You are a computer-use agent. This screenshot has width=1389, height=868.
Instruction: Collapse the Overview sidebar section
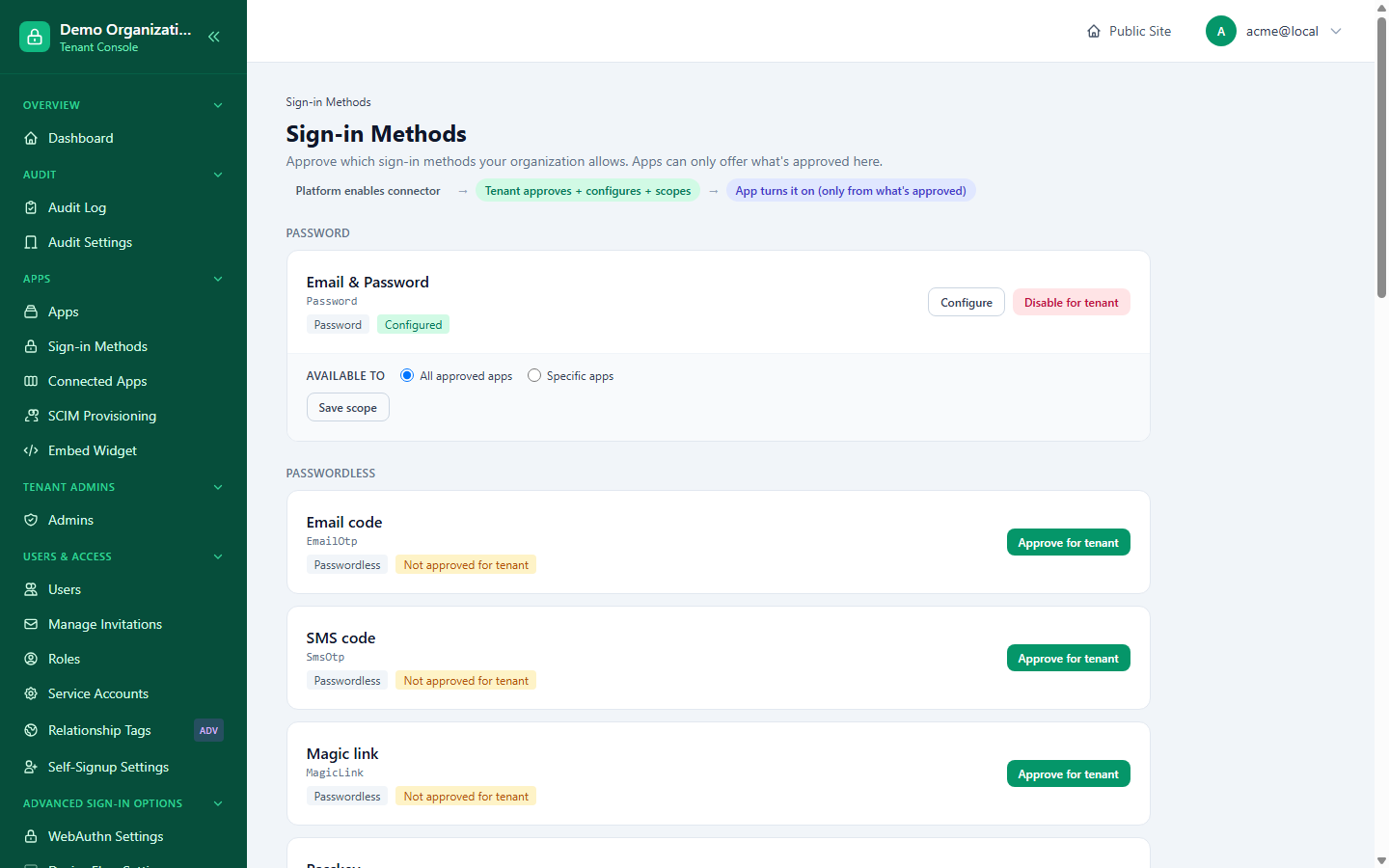(x=218, y=105)
